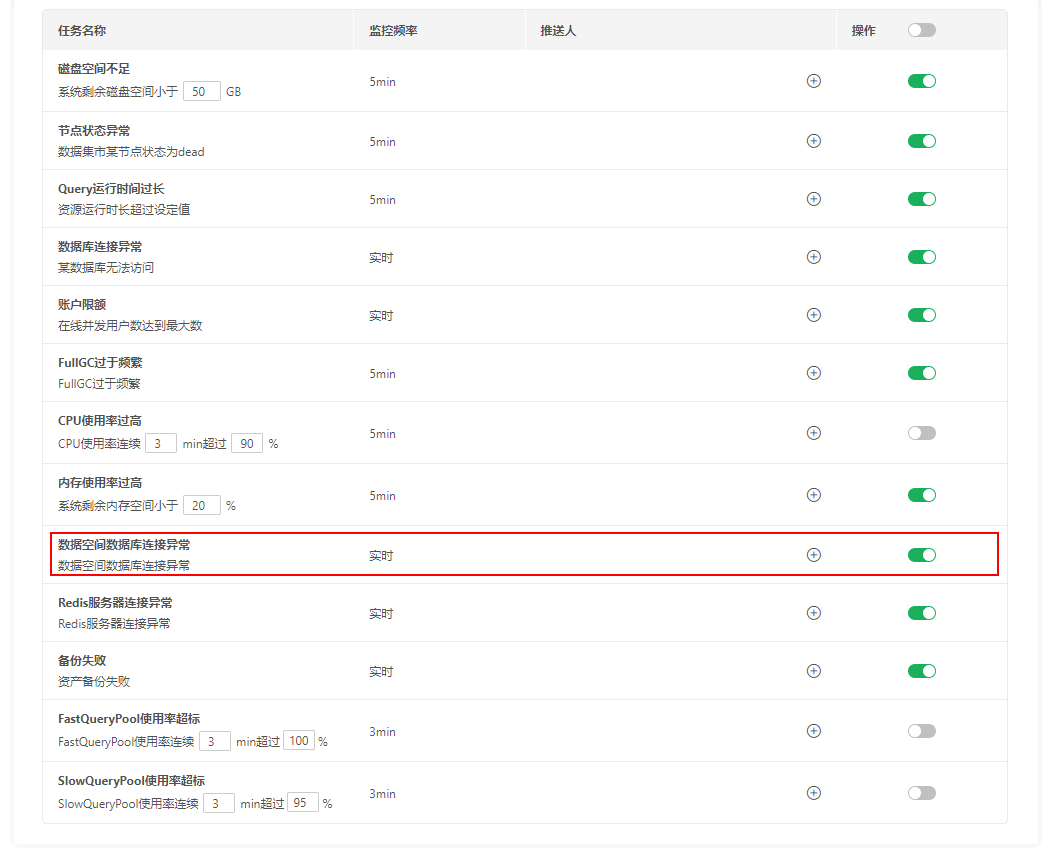Enable the FastQueryPool使用率超标 switch
Viewport: 1048px width, 852px height.
pyautogui.click(x=921, y=731)
